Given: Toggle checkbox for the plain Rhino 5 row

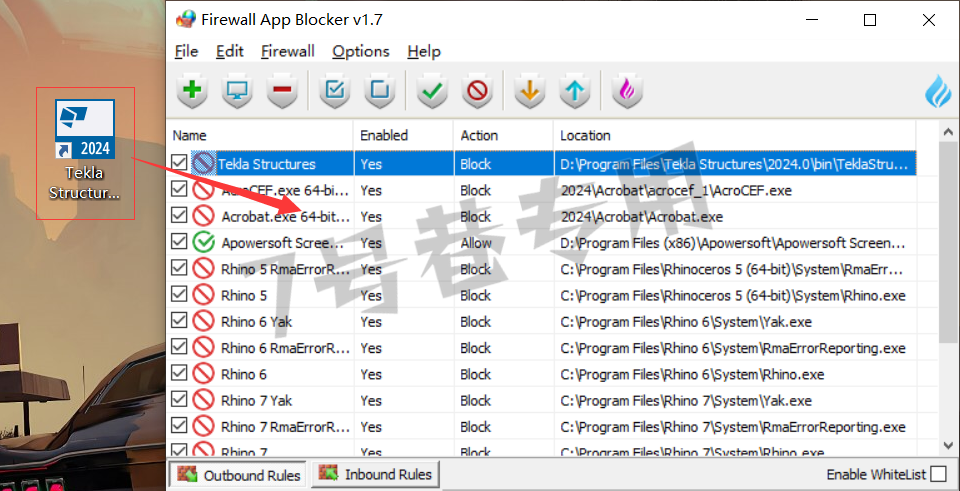Looking at the screenshot, I should pos(179,295).
